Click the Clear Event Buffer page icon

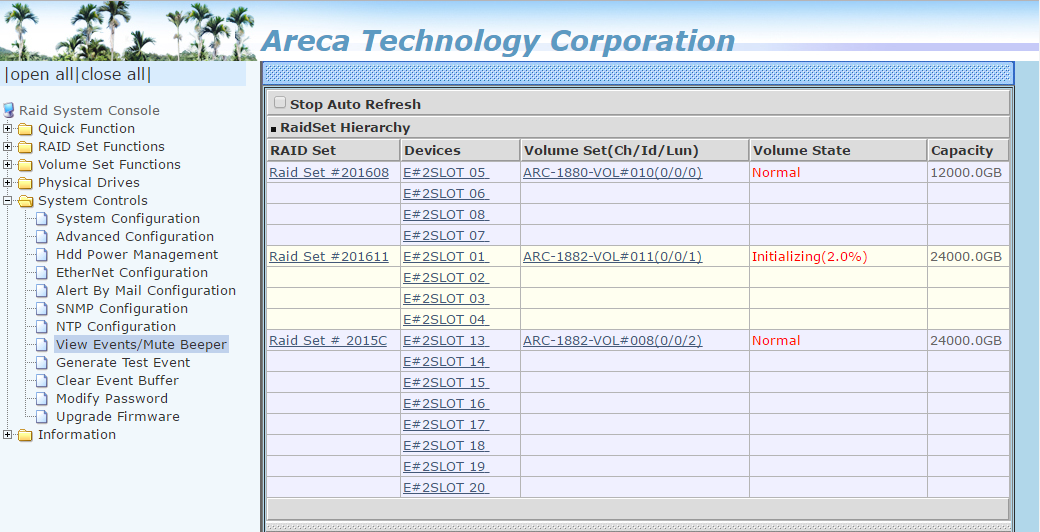point(42,381)
